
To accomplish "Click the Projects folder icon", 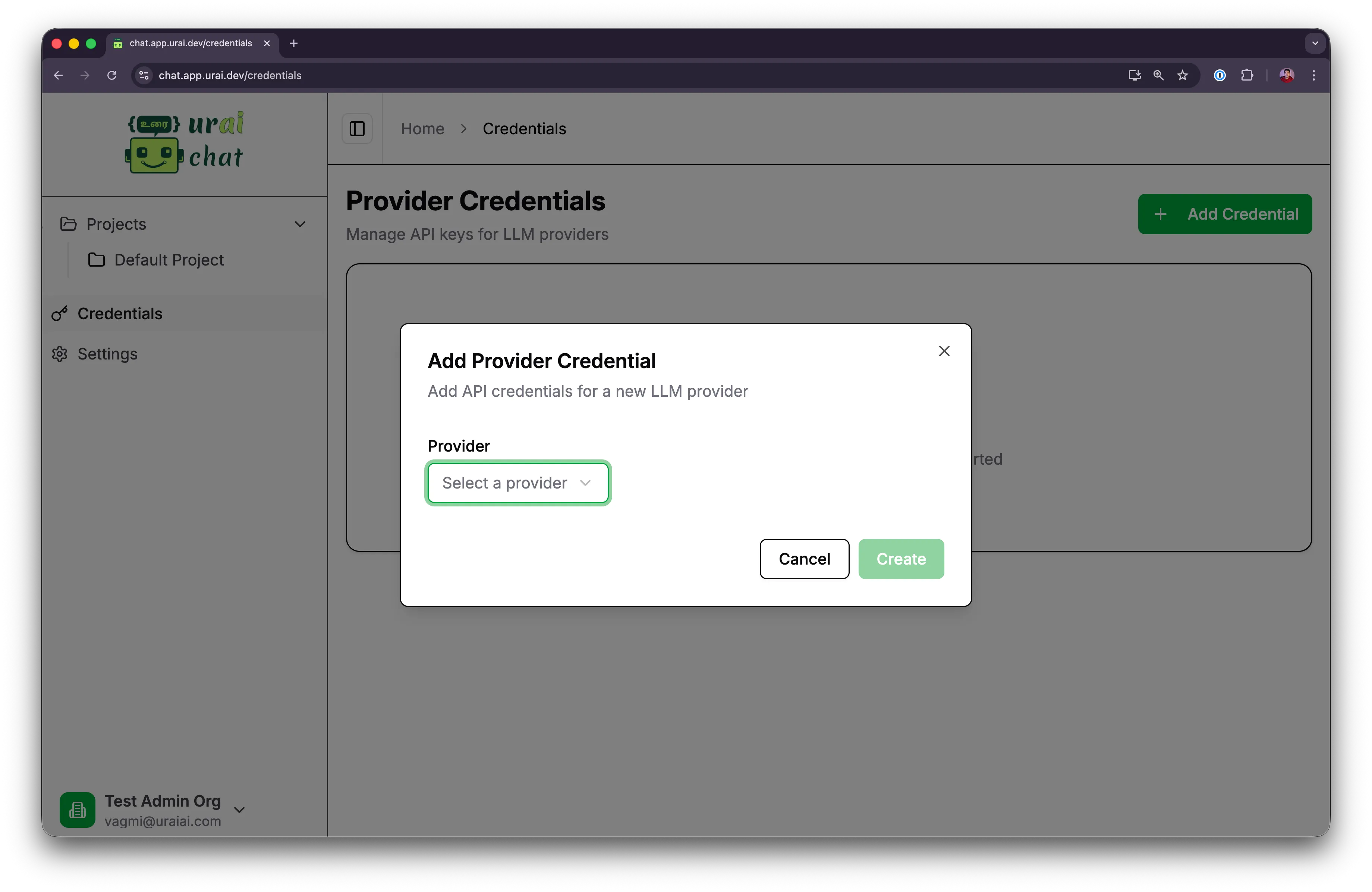I will tap(68, 224).
